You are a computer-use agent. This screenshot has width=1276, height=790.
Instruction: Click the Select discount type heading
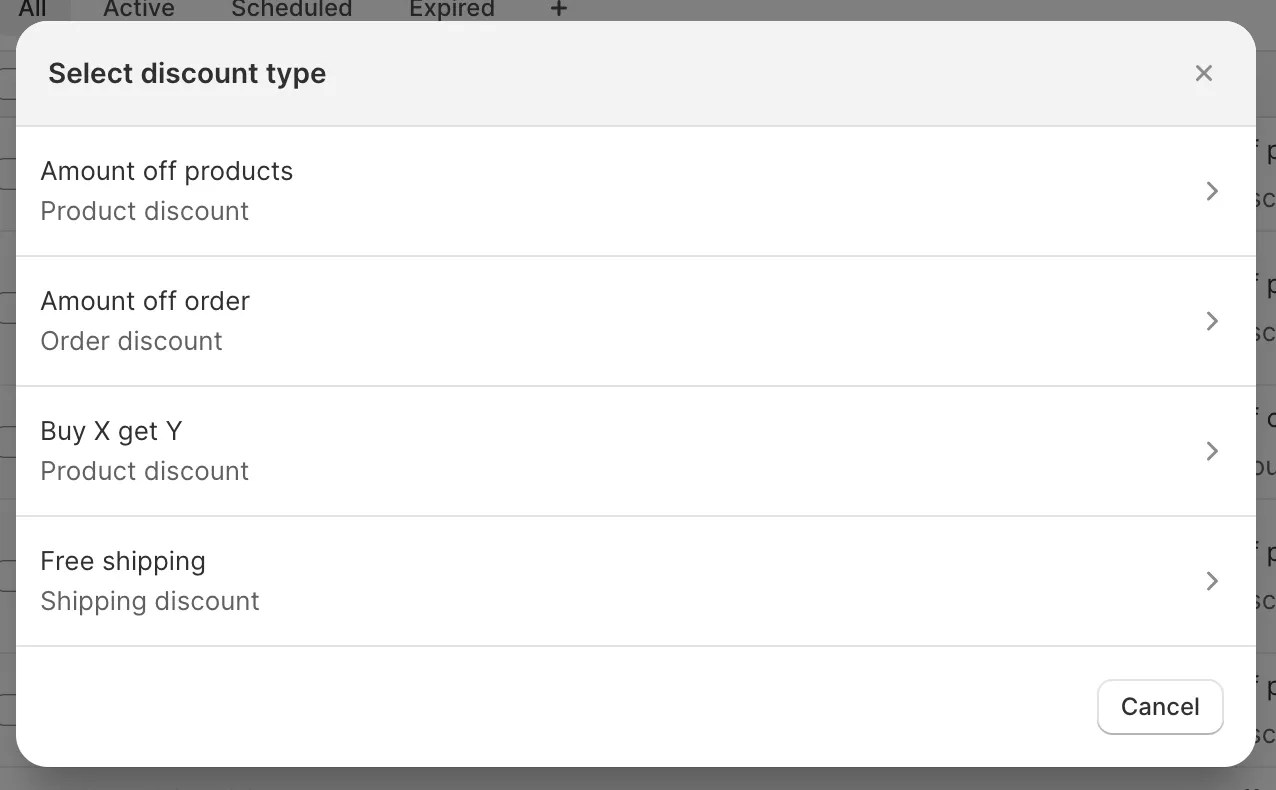pyautogui.click(x=187, y=73)
